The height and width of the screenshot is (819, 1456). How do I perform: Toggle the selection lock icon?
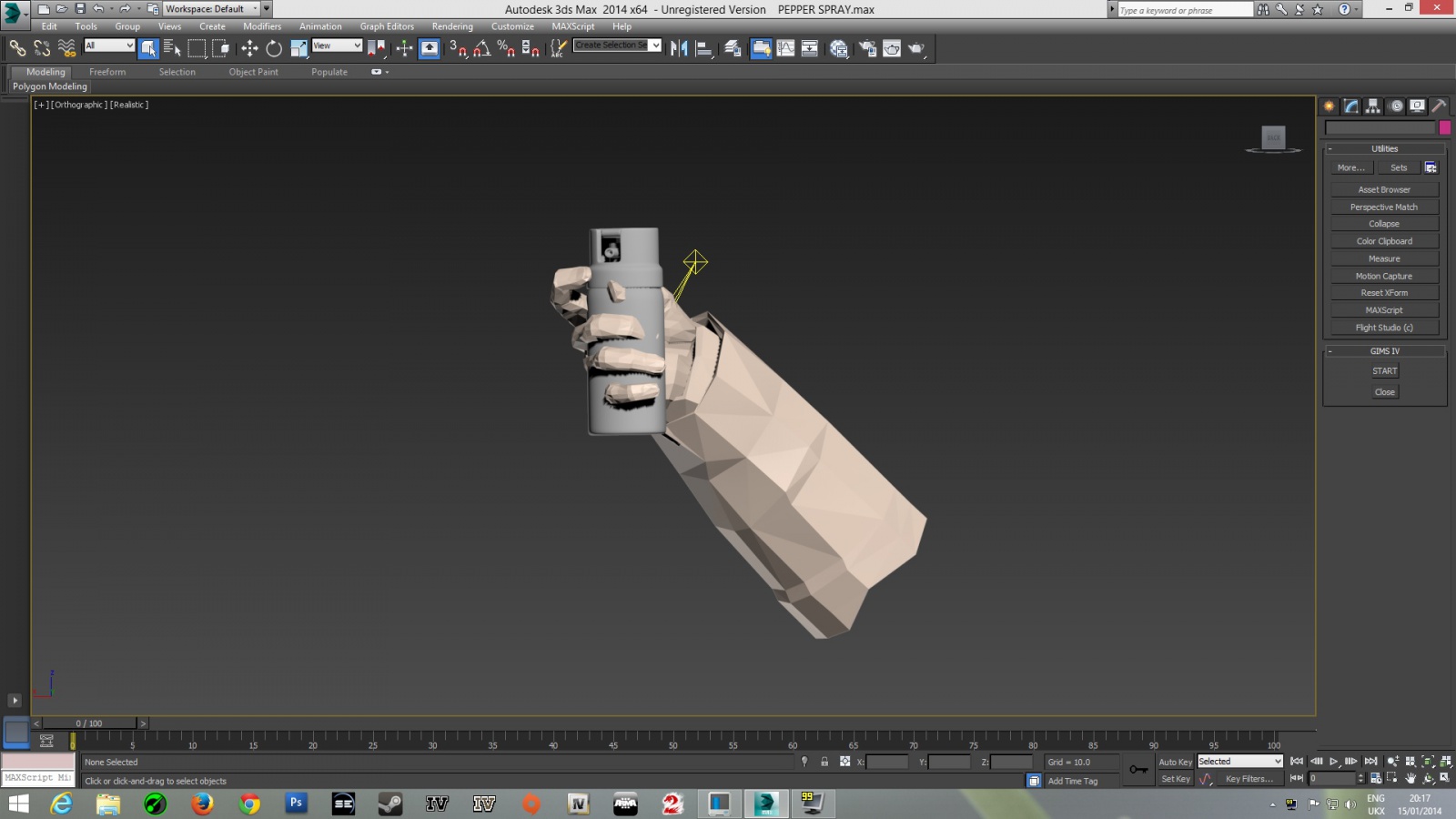824,762
